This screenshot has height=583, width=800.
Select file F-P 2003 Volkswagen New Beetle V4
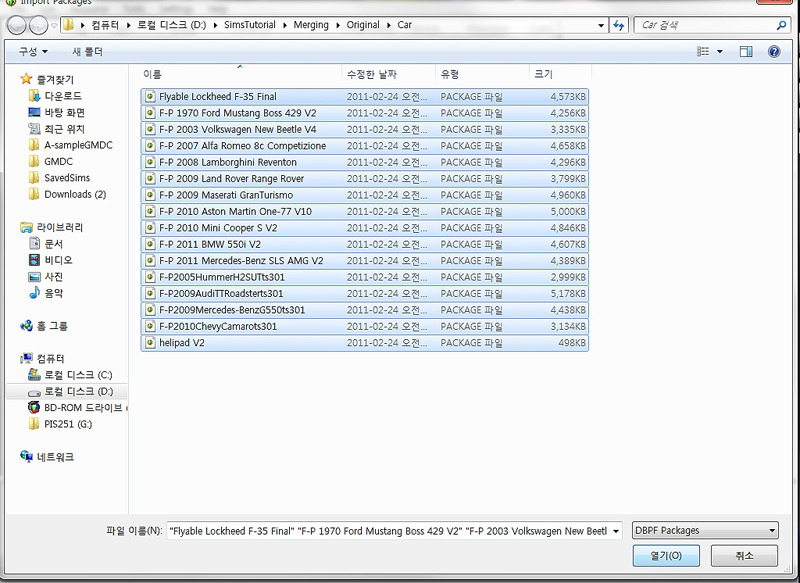pyautogui.click(x=364, y=130)
